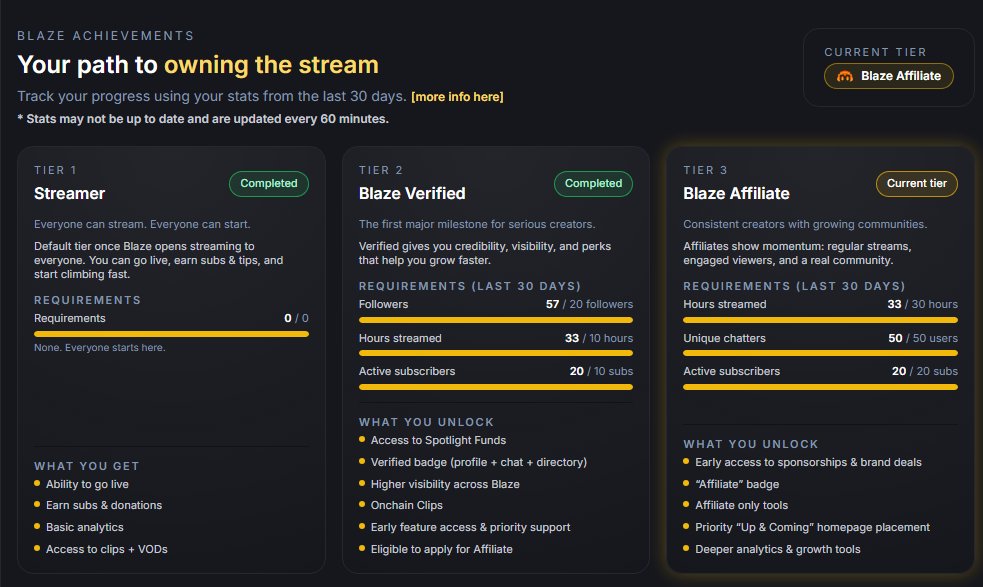Click 'Everyone can stream. Everyone can start.' tagline
983x587 pixels.
[x=142, y=224]
